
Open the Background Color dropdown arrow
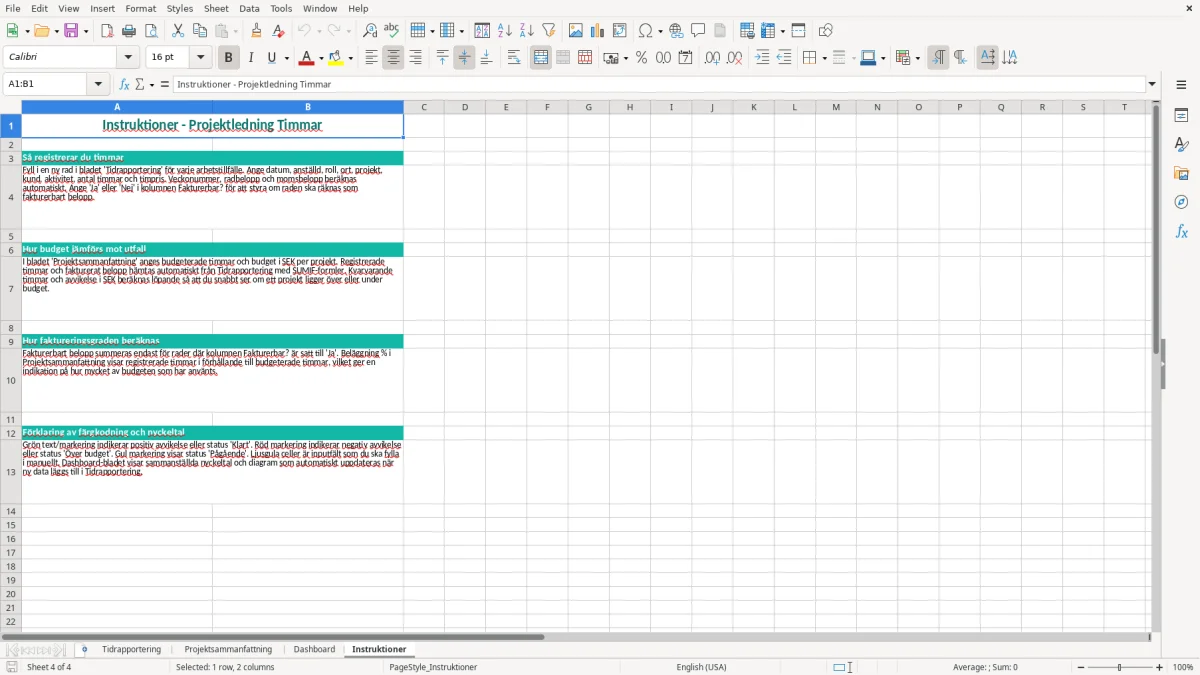pos(350,58)
